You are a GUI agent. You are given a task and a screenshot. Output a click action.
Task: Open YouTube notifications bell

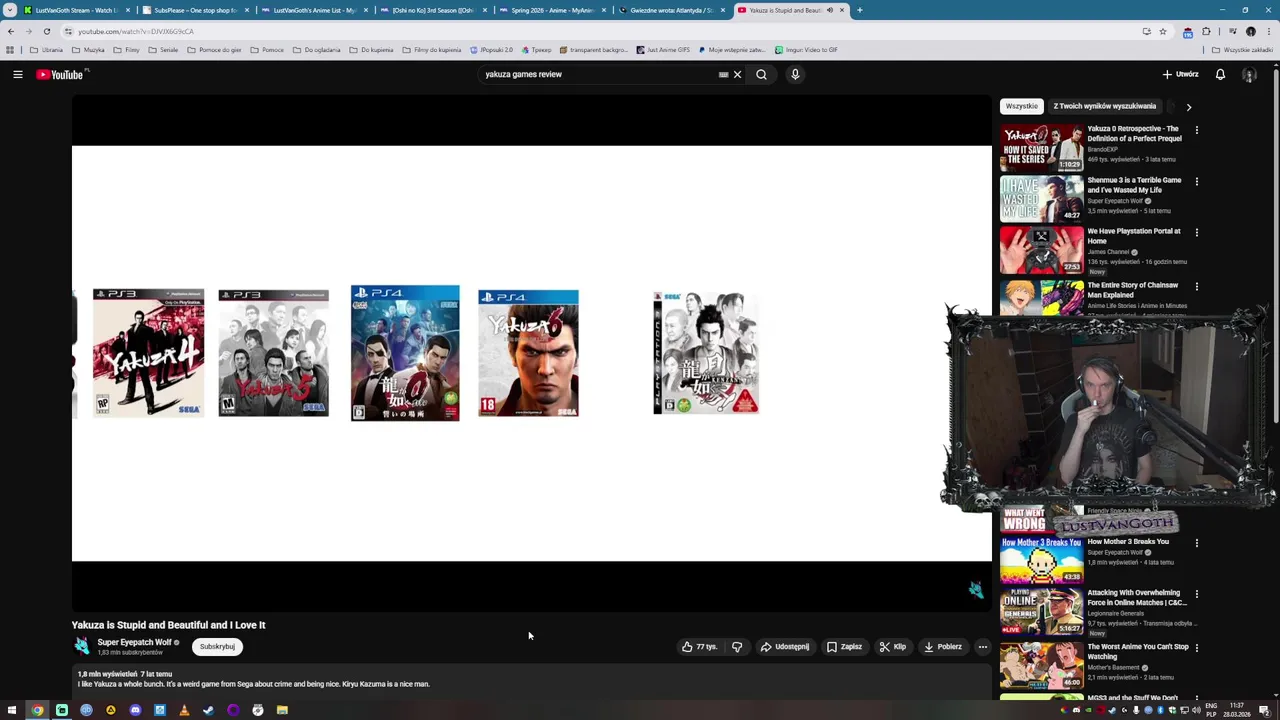pos(1220,74)
